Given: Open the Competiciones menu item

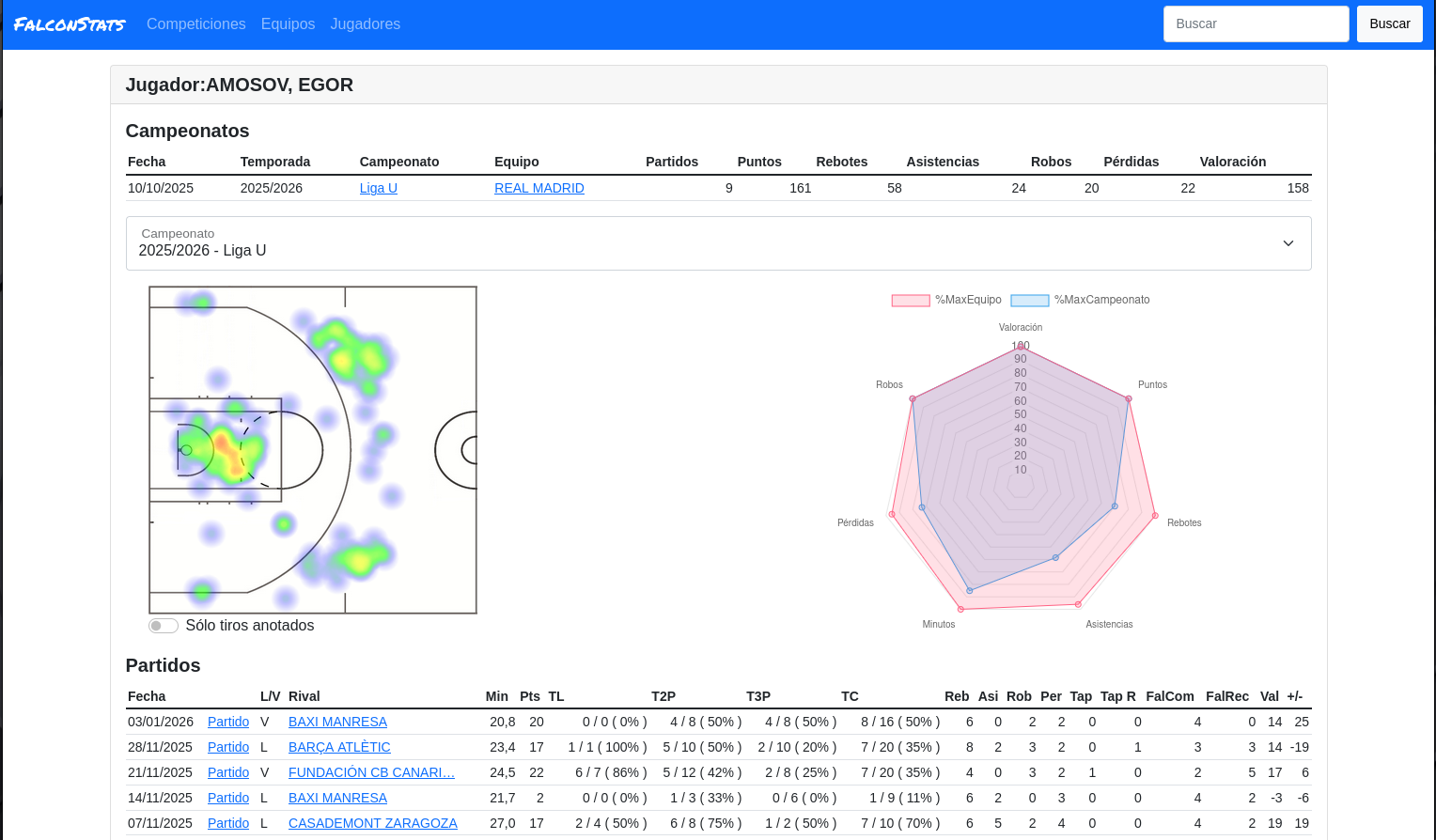Looking at the screenshot, I should pos(195,24).
